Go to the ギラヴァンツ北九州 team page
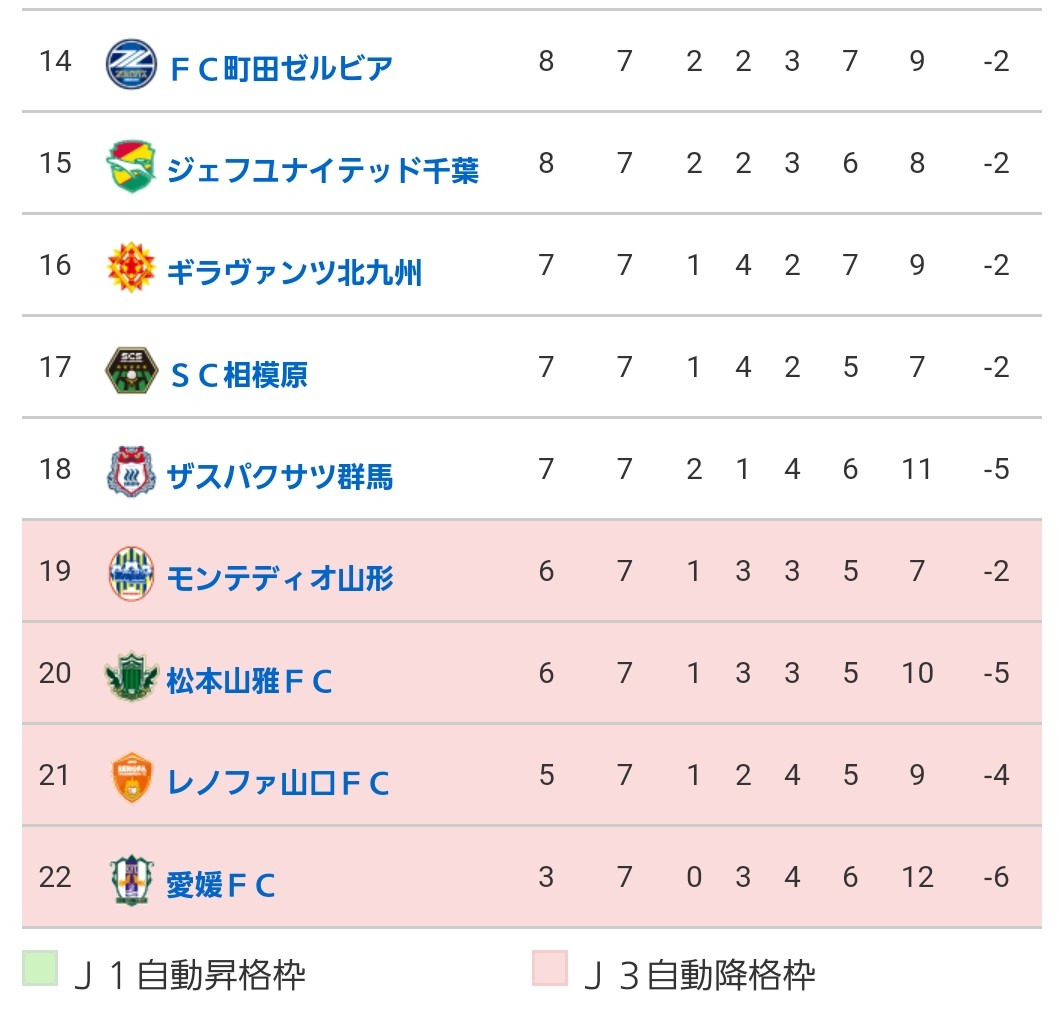 tap(294, 272)
